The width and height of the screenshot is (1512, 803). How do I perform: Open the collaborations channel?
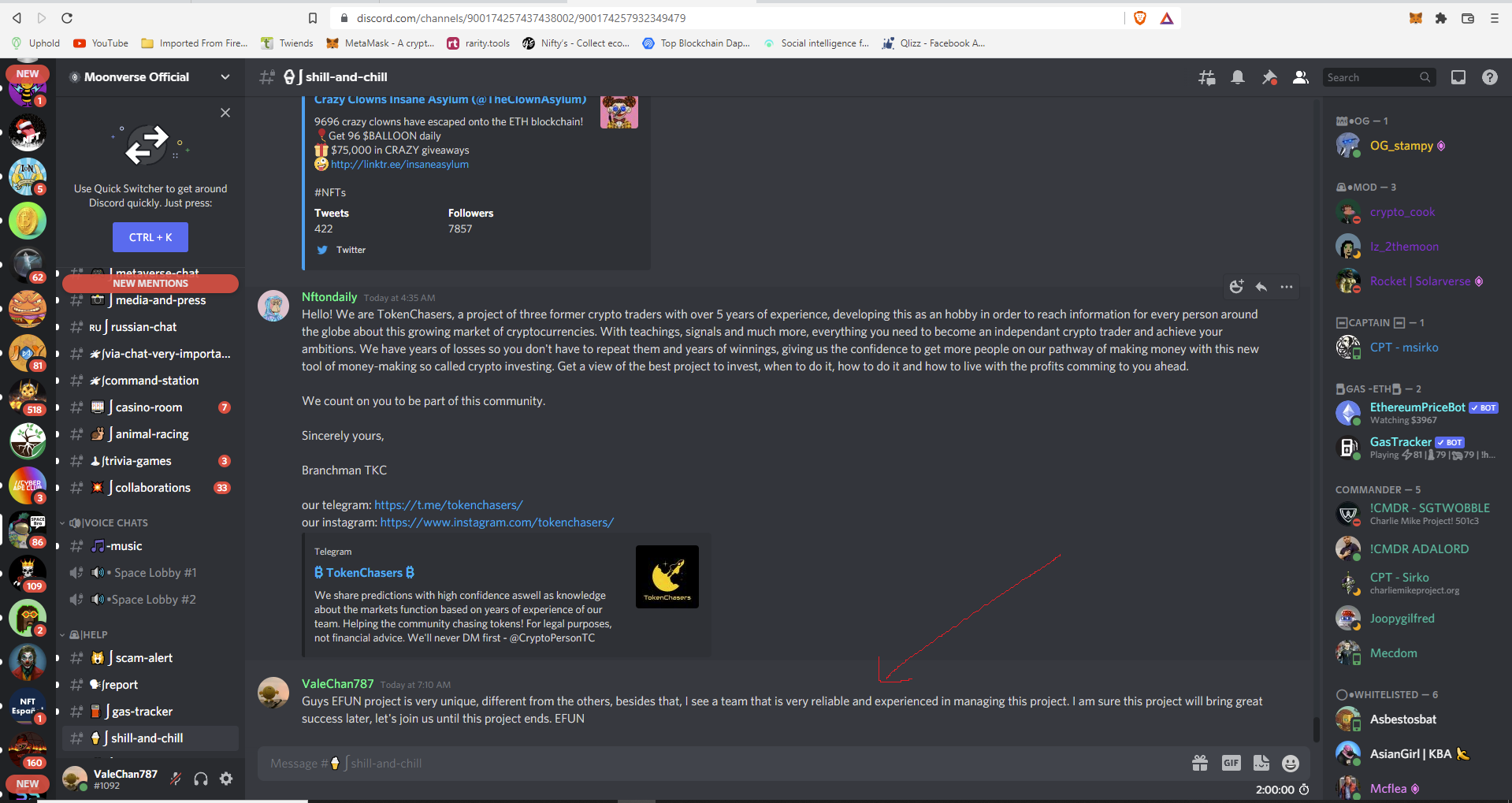[150, 488]
